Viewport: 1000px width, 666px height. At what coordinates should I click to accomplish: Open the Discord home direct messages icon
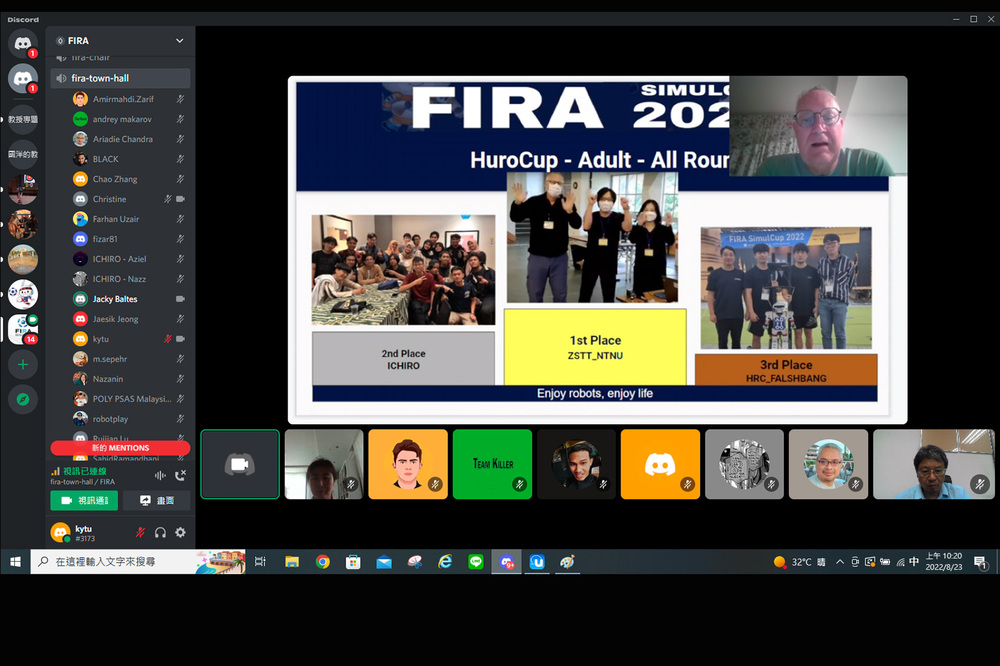23,43
